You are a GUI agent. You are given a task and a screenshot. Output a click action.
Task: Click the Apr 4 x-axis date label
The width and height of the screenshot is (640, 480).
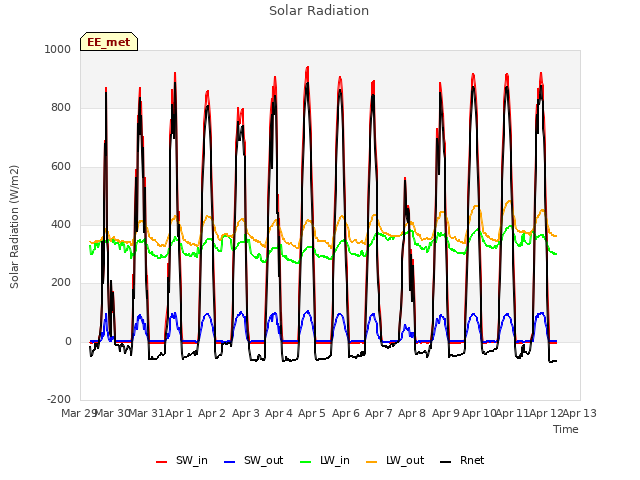(279, 413)
